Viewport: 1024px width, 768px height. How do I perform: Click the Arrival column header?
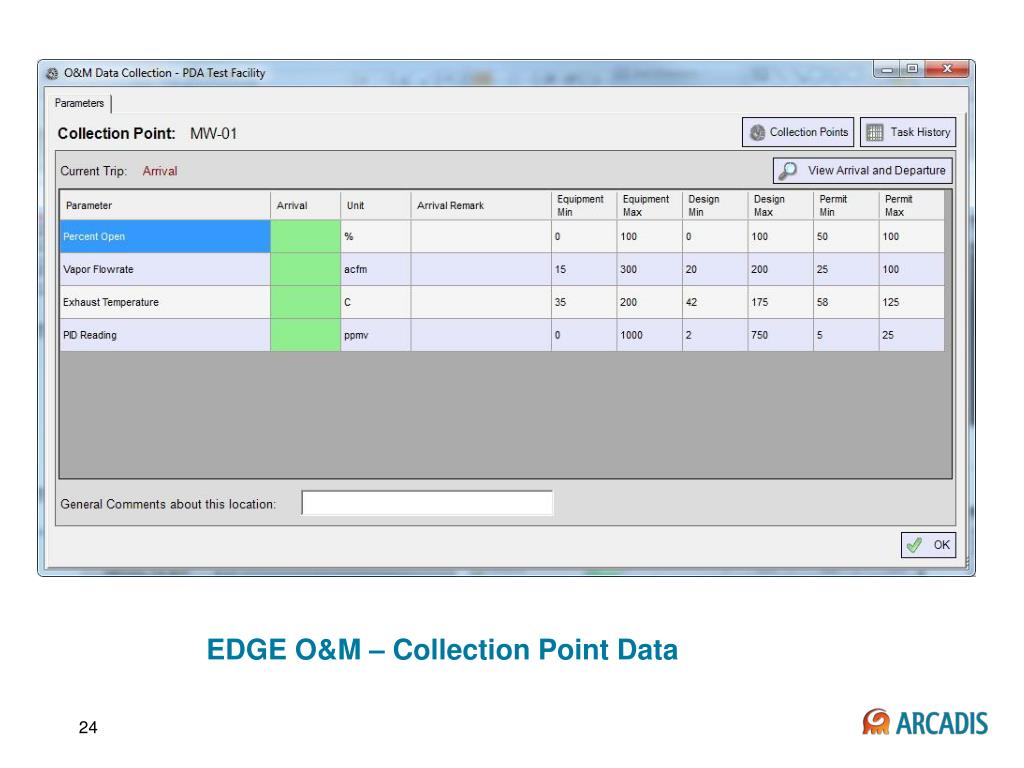(x=306, y=205)
